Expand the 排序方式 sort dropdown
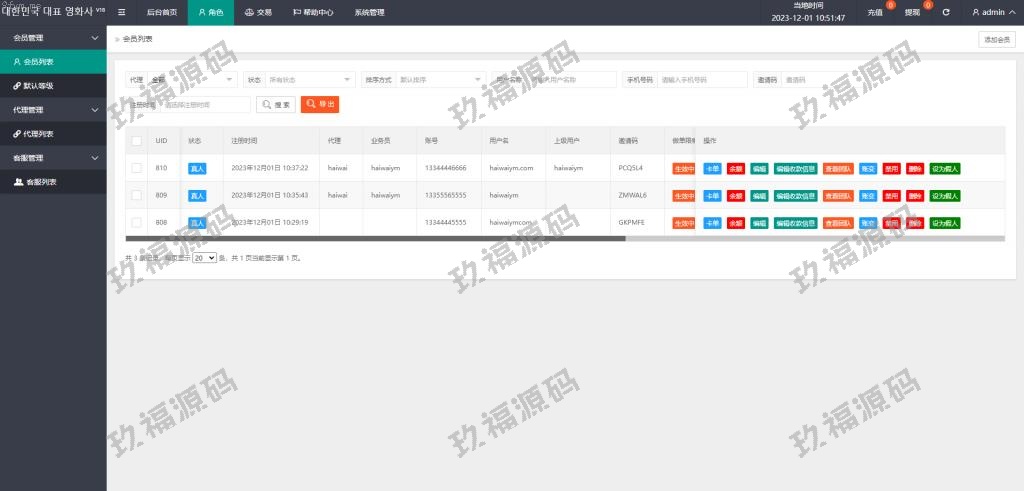Image resolution: width=1024 pixels, height=491 pixels. tap(440, 79)
